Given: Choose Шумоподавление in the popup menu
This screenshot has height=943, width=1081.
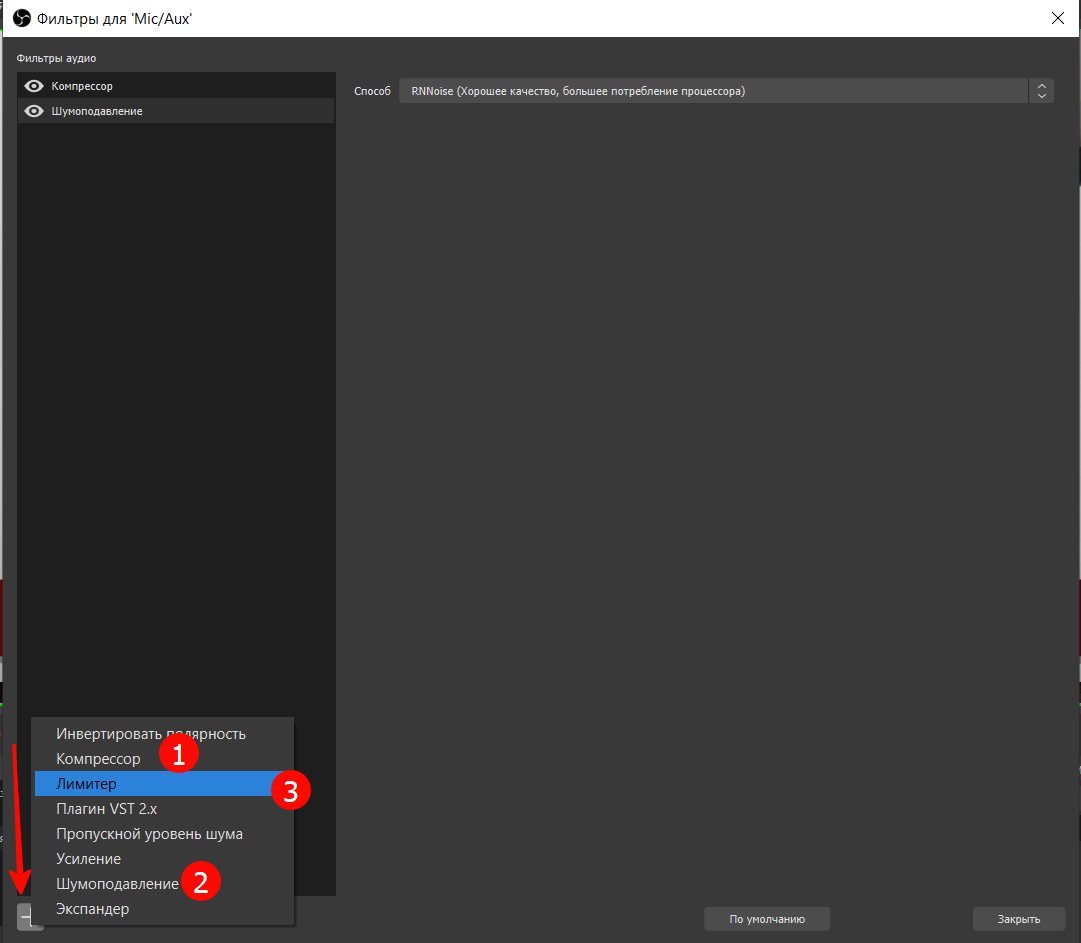Looking at the screenshot, I should (117, 884).
